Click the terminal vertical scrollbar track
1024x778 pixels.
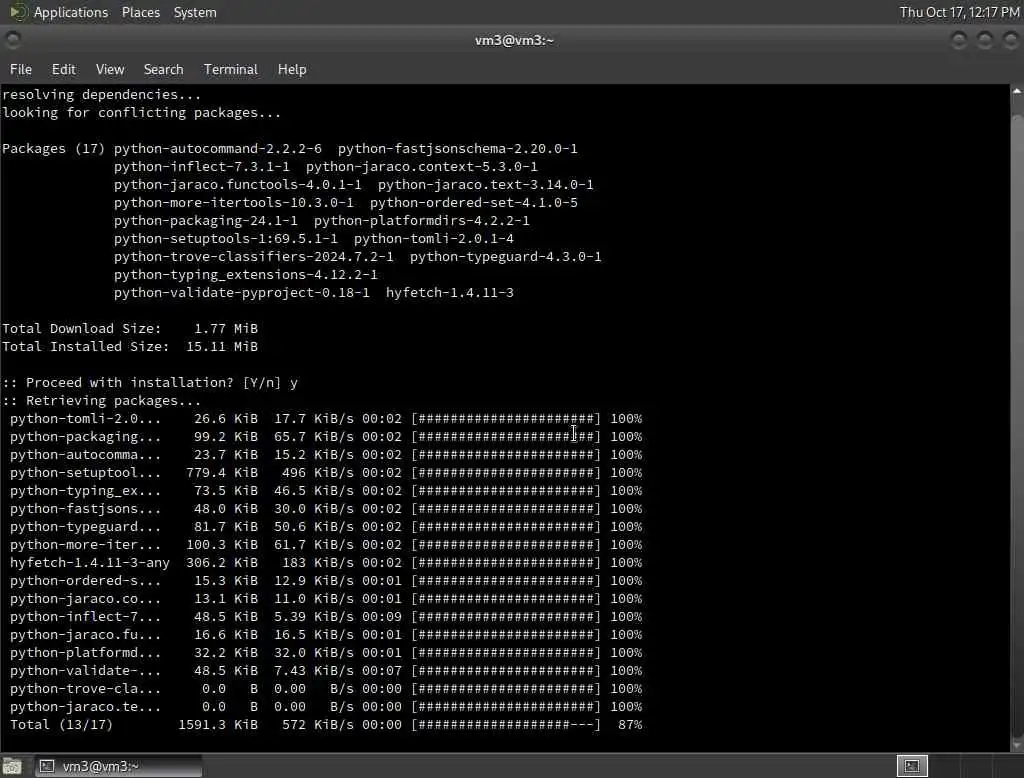pos(1017,418)
